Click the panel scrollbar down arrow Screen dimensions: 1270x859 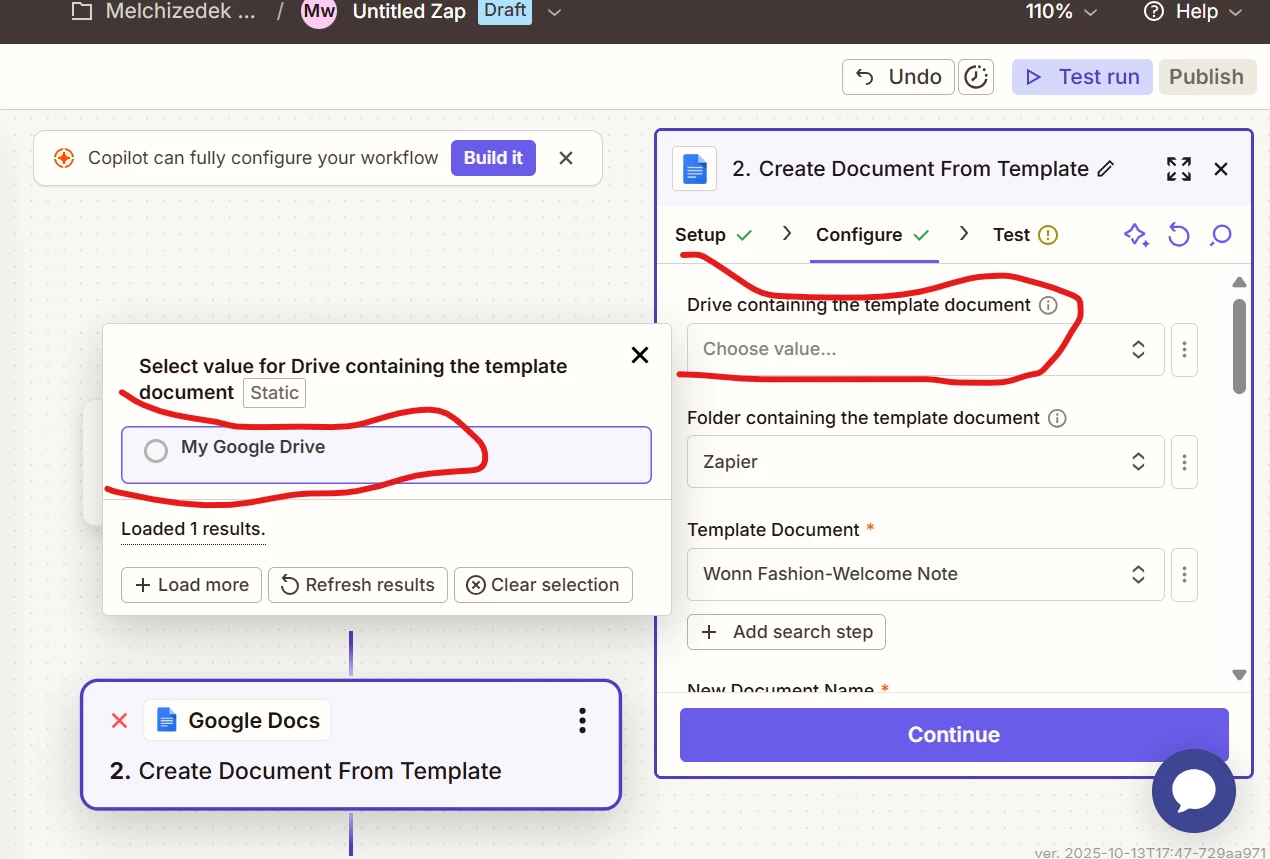click(x=1240, y=675)
